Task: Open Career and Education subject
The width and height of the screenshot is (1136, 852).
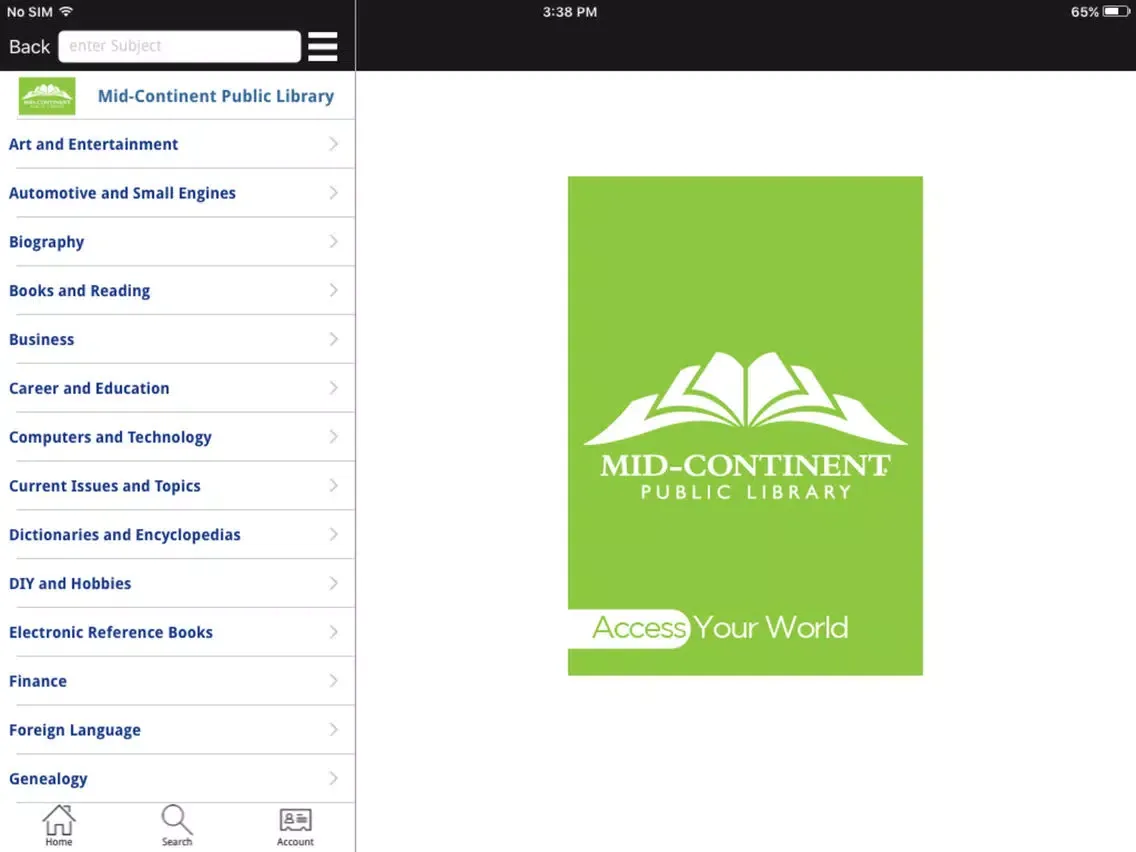Action: [x=178, y=388]
